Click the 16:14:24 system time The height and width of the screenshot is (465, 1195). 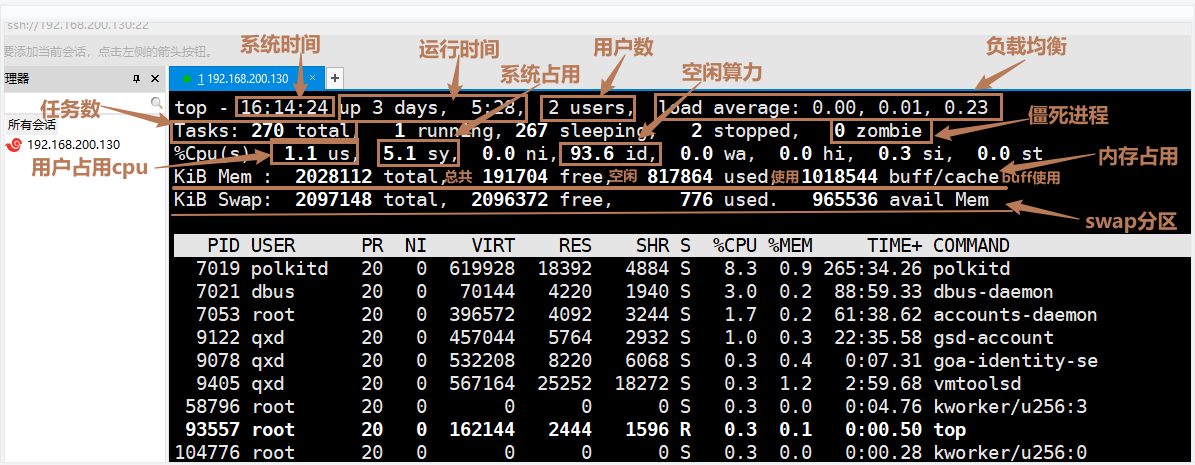pyautogui.click(x=284, y=107)
